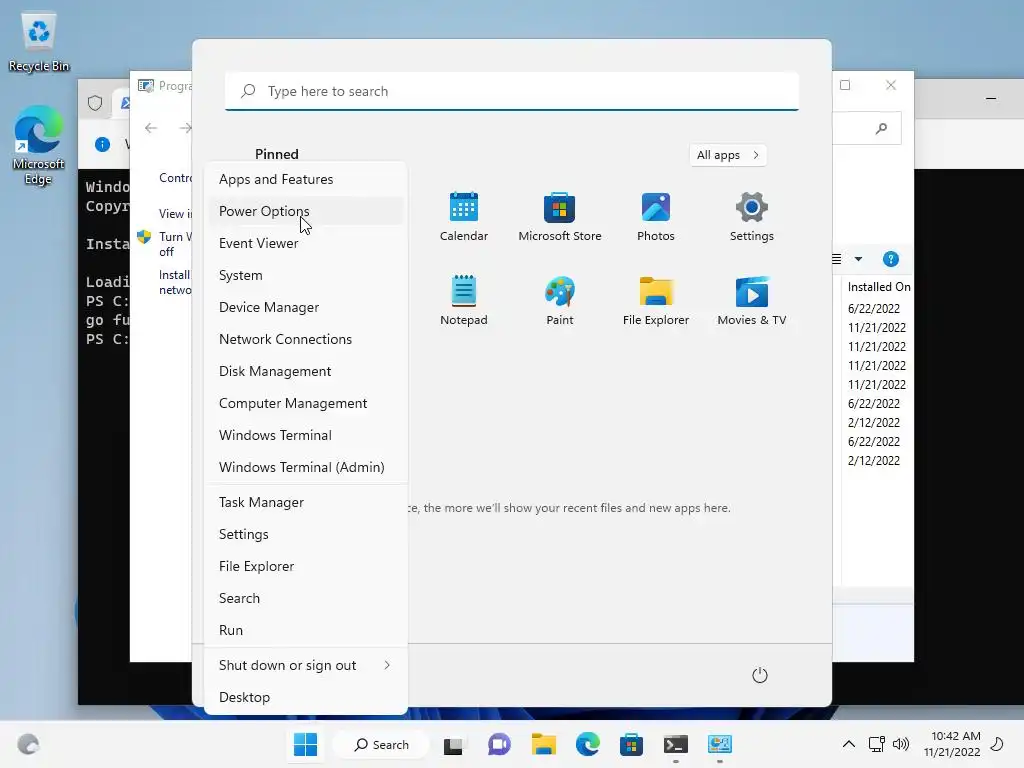Show hidden tray icons chevron

848,744
